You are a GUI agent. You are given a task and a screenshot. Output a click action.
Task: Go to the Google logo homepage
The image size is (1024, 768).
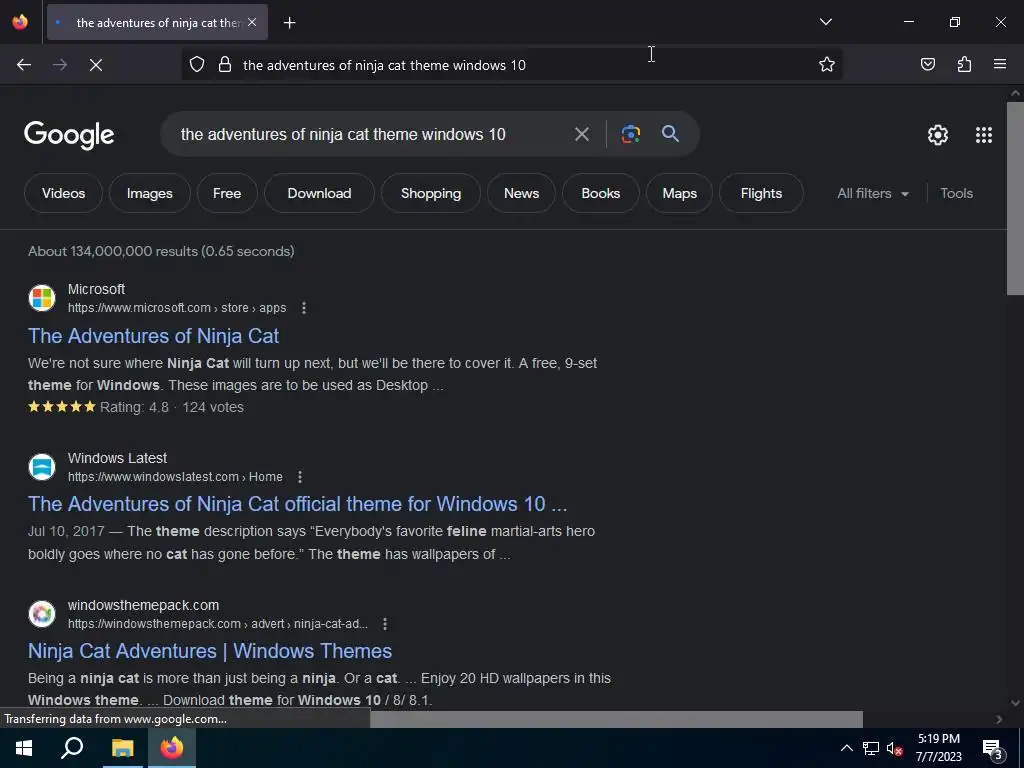click(x=69, y=135)
